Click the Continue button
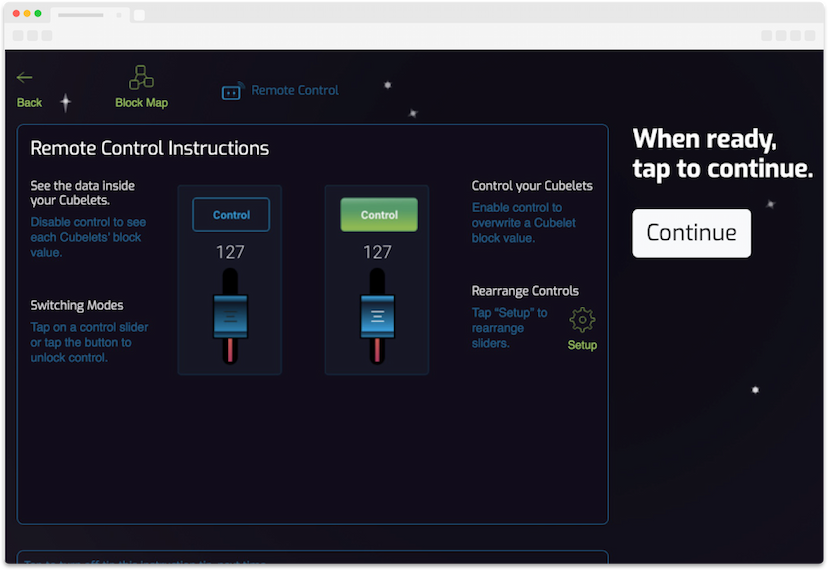 click(x=691, y=233)
